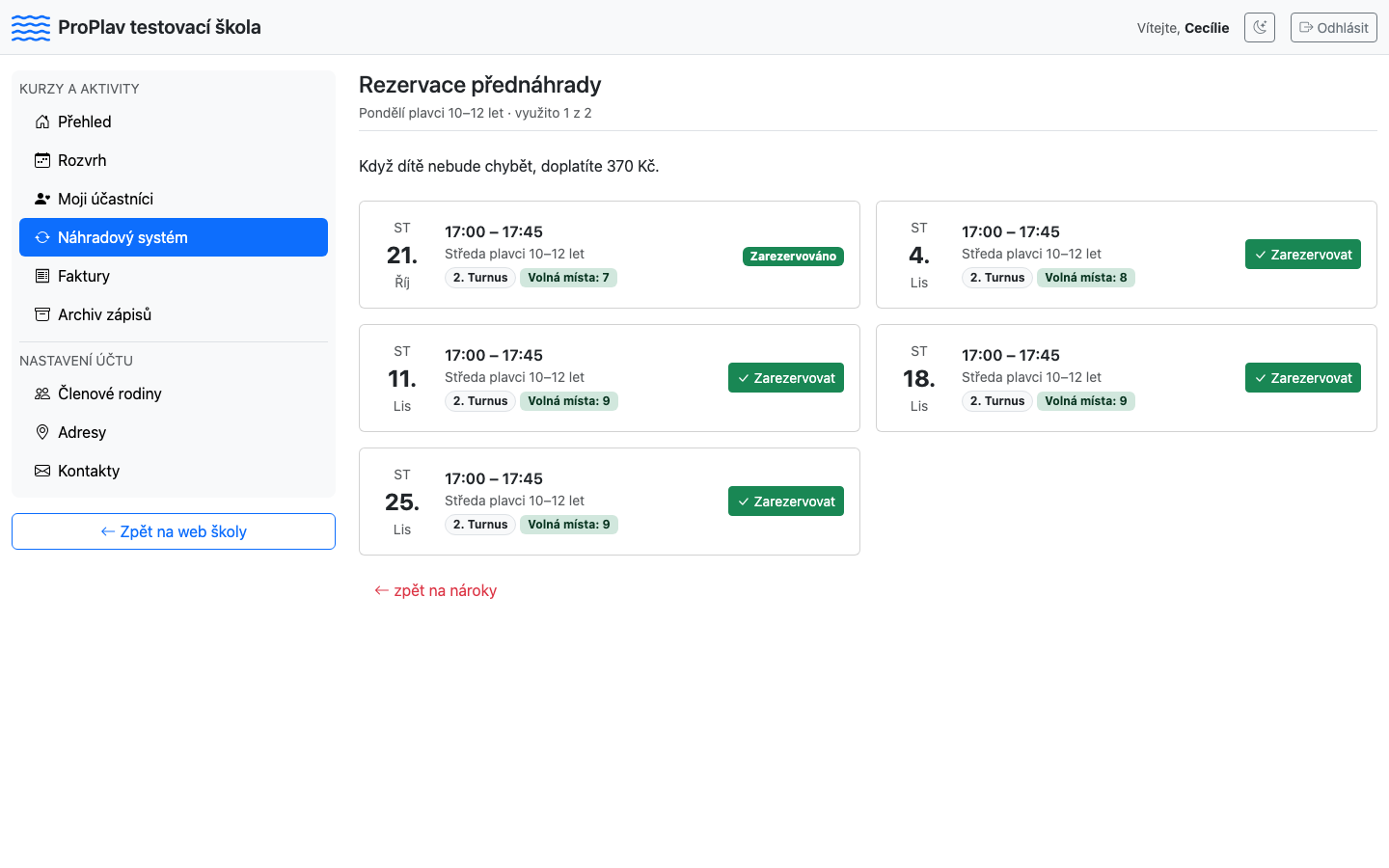This screenshot has width=1389, height=868.
Task: Click the document icon beside Faktury
Action: (42, 276)
